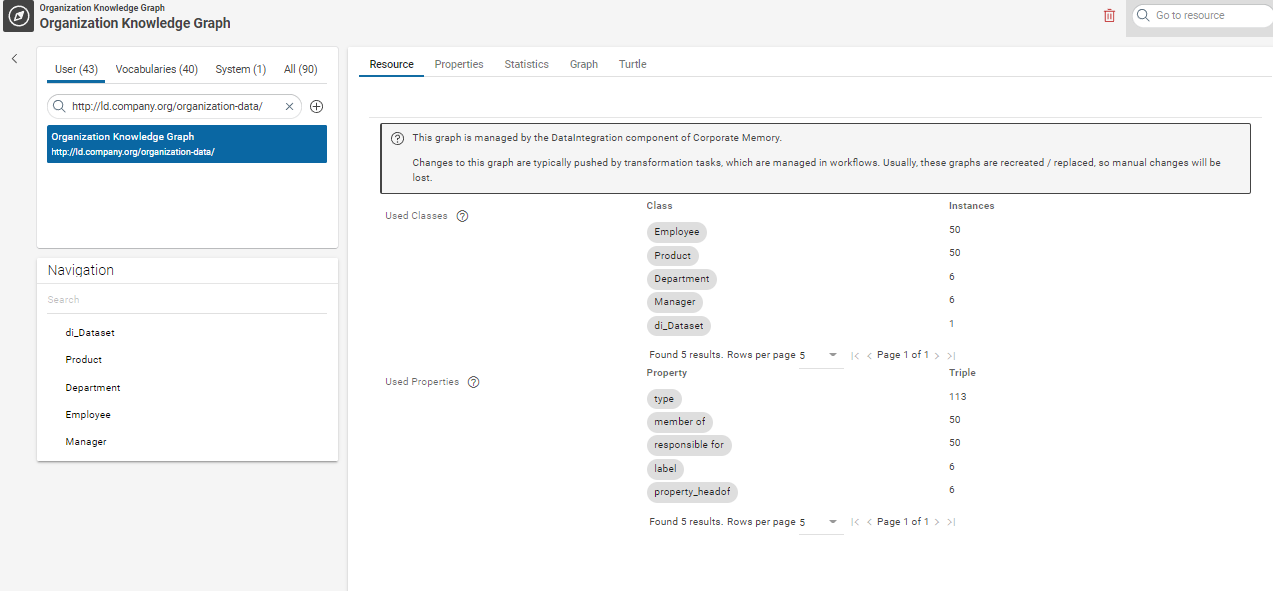
Task: Open Employee class in Navigation
Action: (x=88, y=414)
